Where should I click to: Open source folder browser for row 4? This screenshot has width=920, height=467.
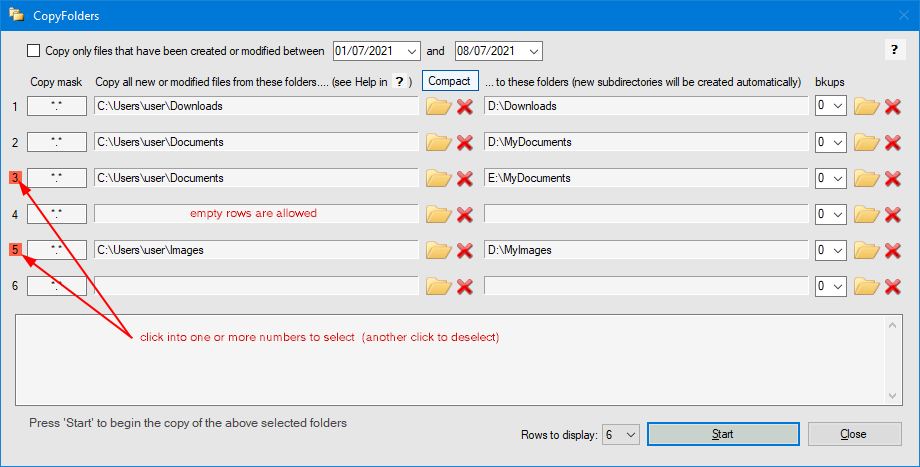pyautogui.click(x=438, y=214)
